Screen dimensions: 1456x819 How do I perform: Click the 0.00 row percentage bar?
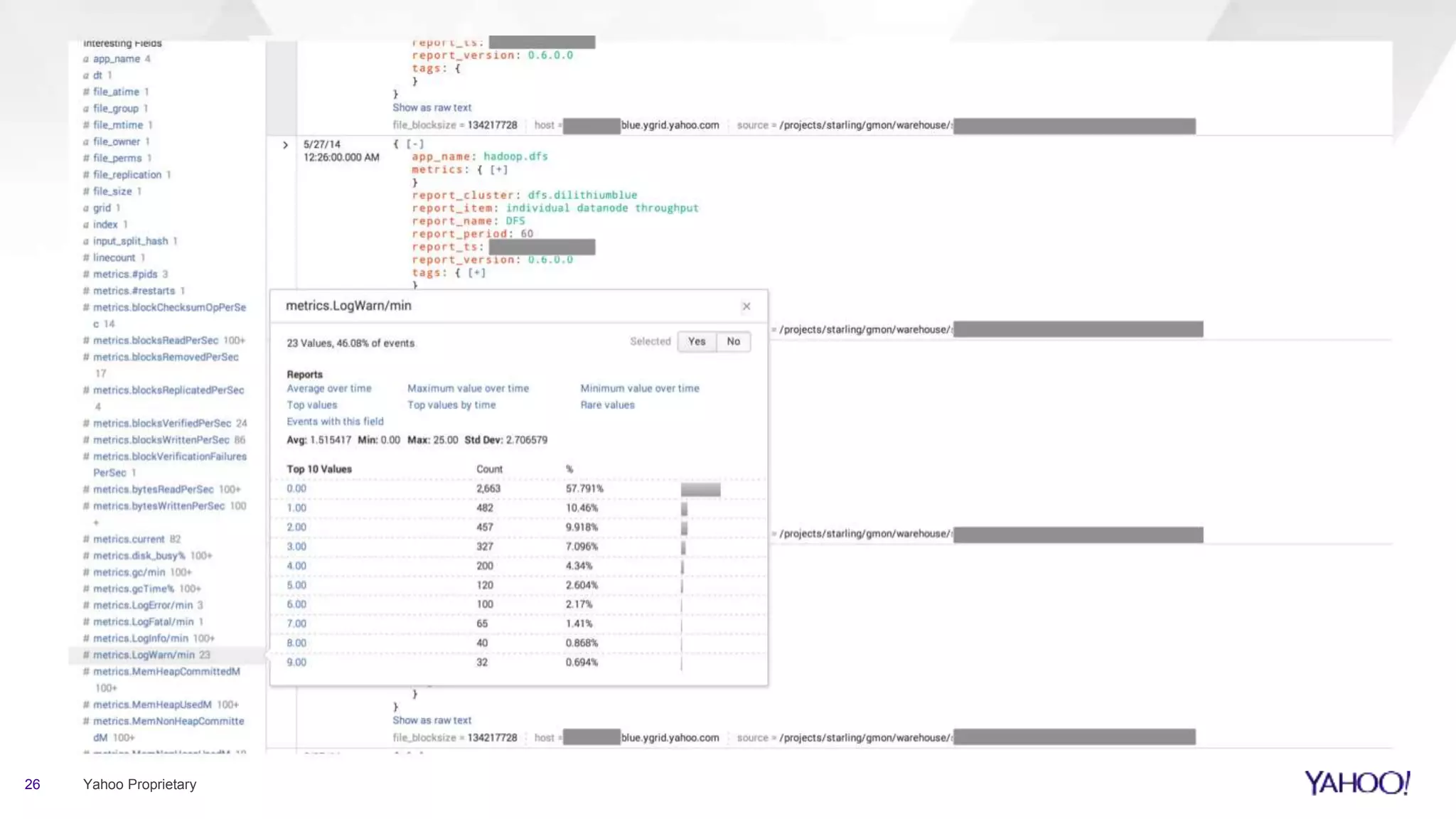click(700, 489)
